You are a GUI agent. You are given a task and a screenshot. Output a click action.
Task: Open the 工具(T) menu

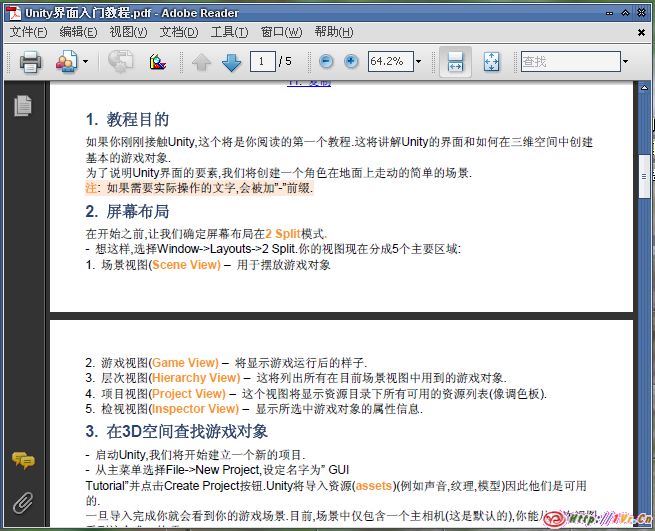pos(230,32)
